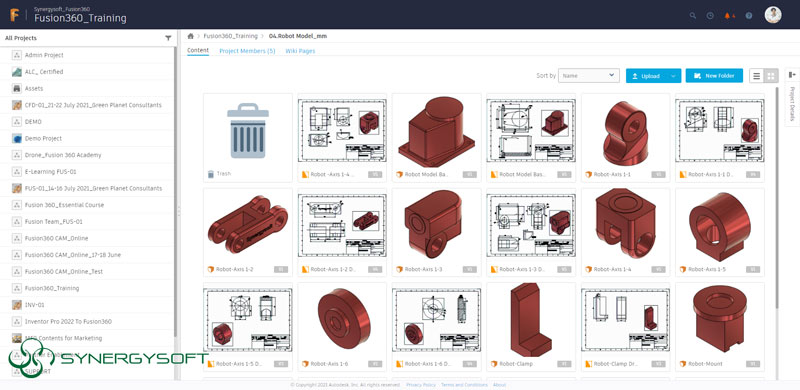Open the Project Members (5) tab

(x=247, y=51)
